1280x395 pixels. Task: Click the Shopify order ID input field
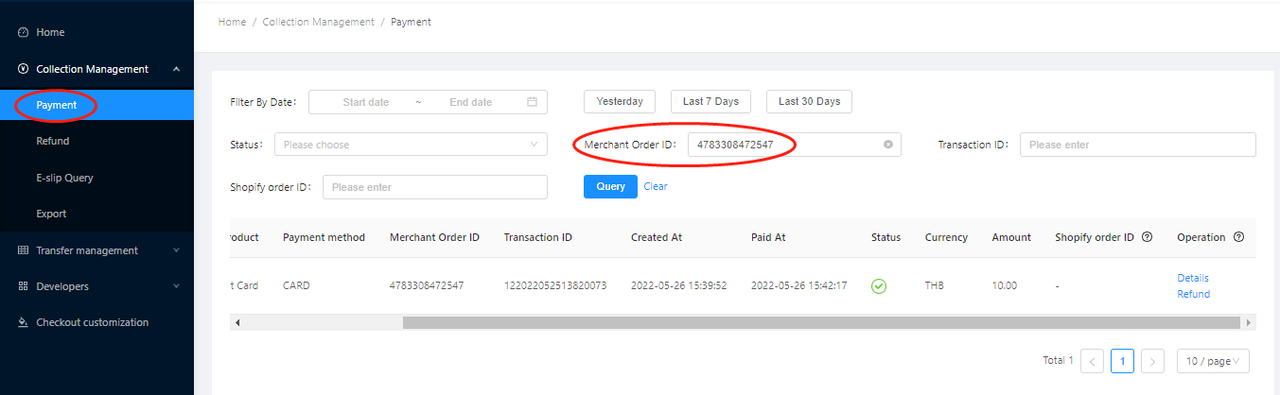(x=435, y=187)
